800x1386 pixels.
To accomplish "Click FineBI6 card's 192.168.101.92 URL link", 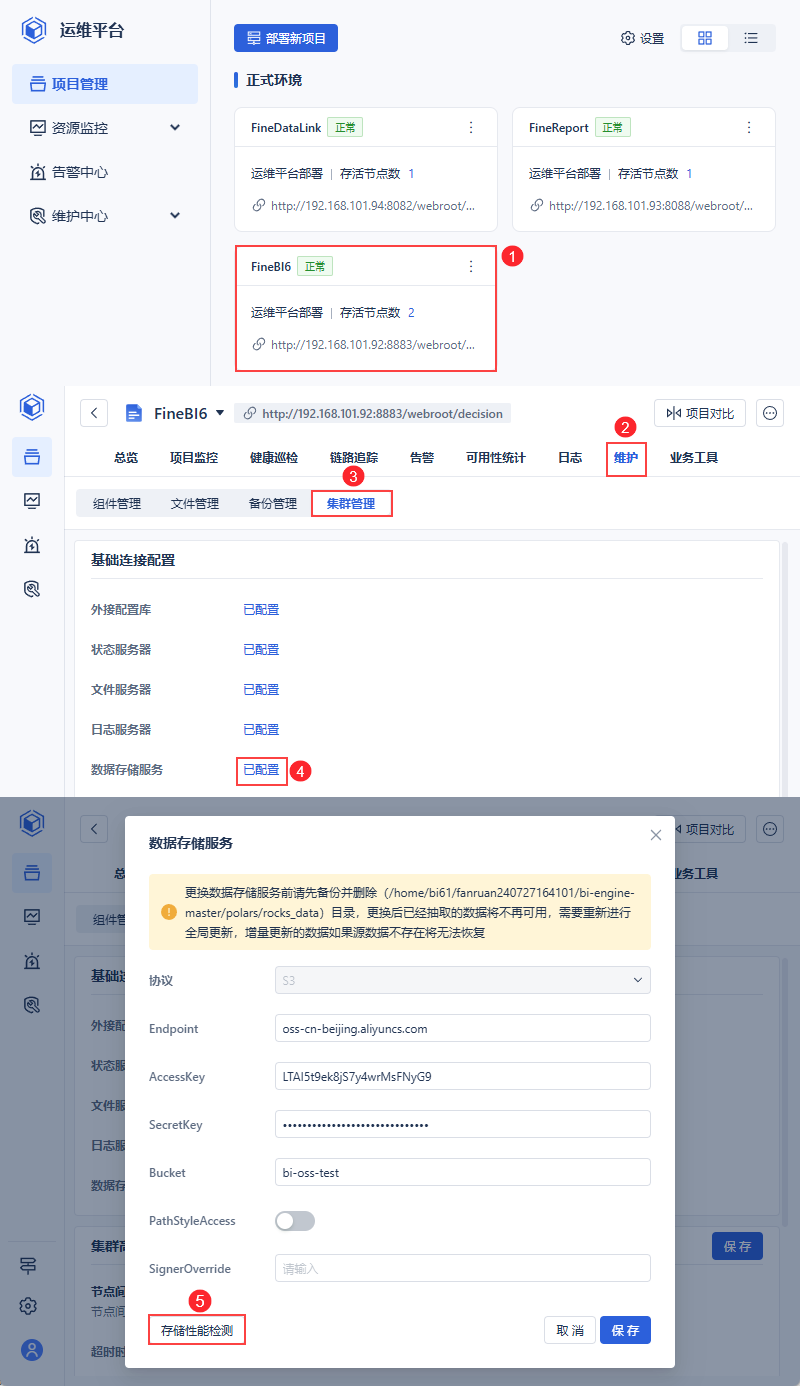I will (372, 345).
